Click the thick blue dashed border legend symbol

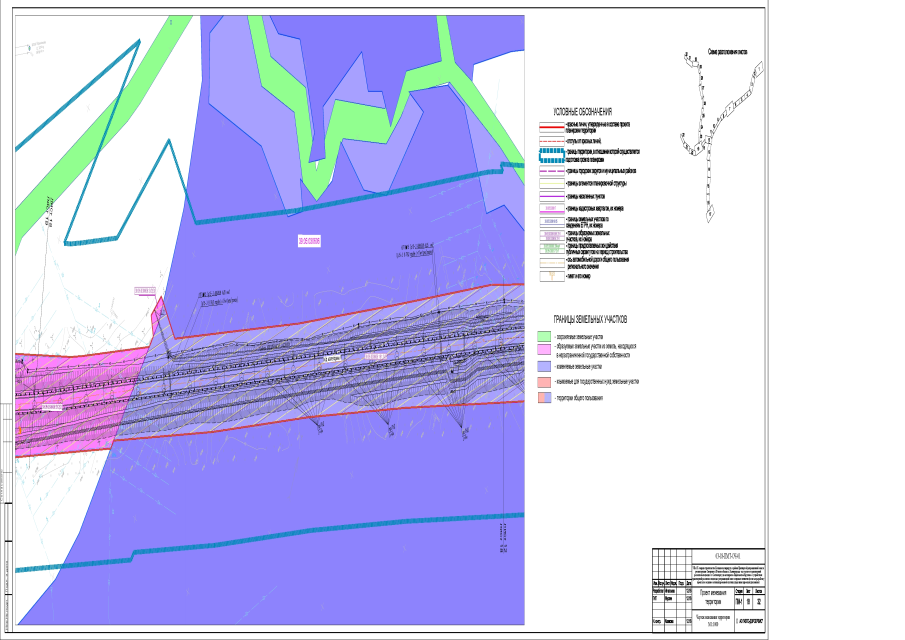(550, 154)
